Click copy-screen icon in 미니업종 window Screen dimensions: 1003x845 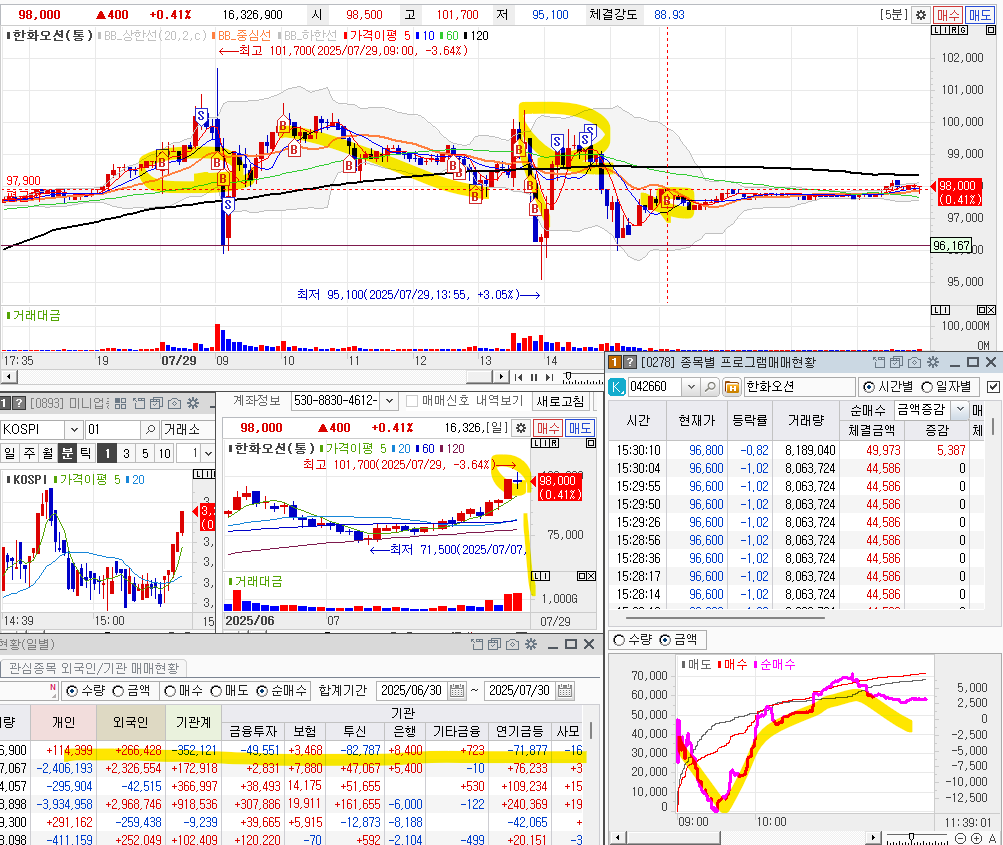157,404
